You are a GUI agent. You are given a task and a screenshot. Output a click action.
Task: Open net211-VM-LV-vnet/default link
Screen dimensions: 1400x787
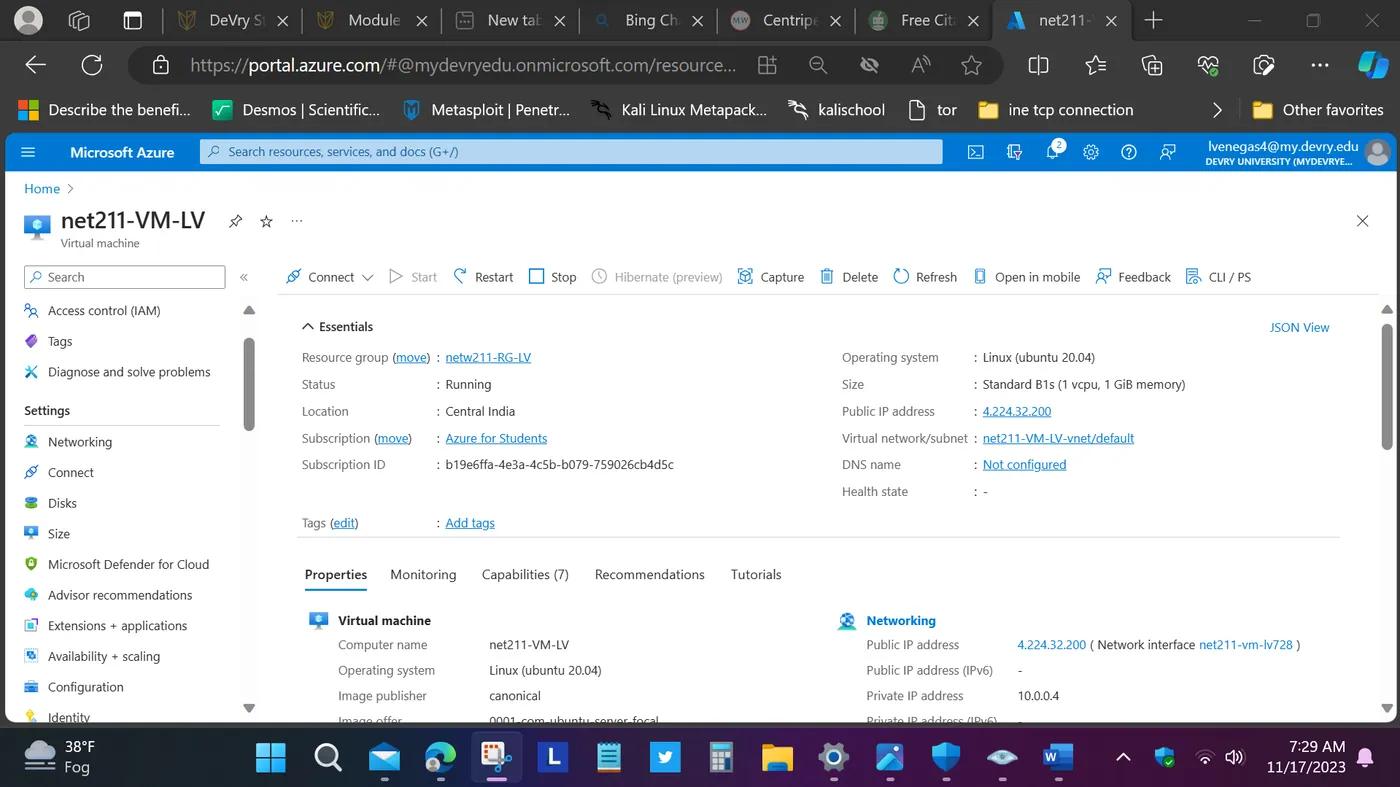tap(1058, 439)
